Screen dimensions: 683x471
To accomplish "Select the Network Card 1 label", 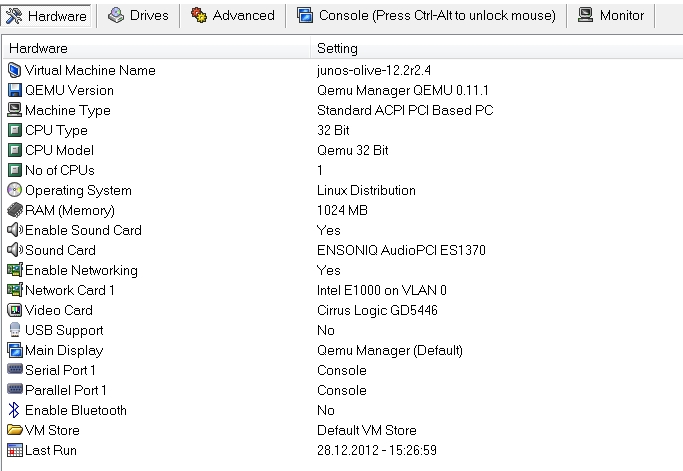I will click(70, 291).
